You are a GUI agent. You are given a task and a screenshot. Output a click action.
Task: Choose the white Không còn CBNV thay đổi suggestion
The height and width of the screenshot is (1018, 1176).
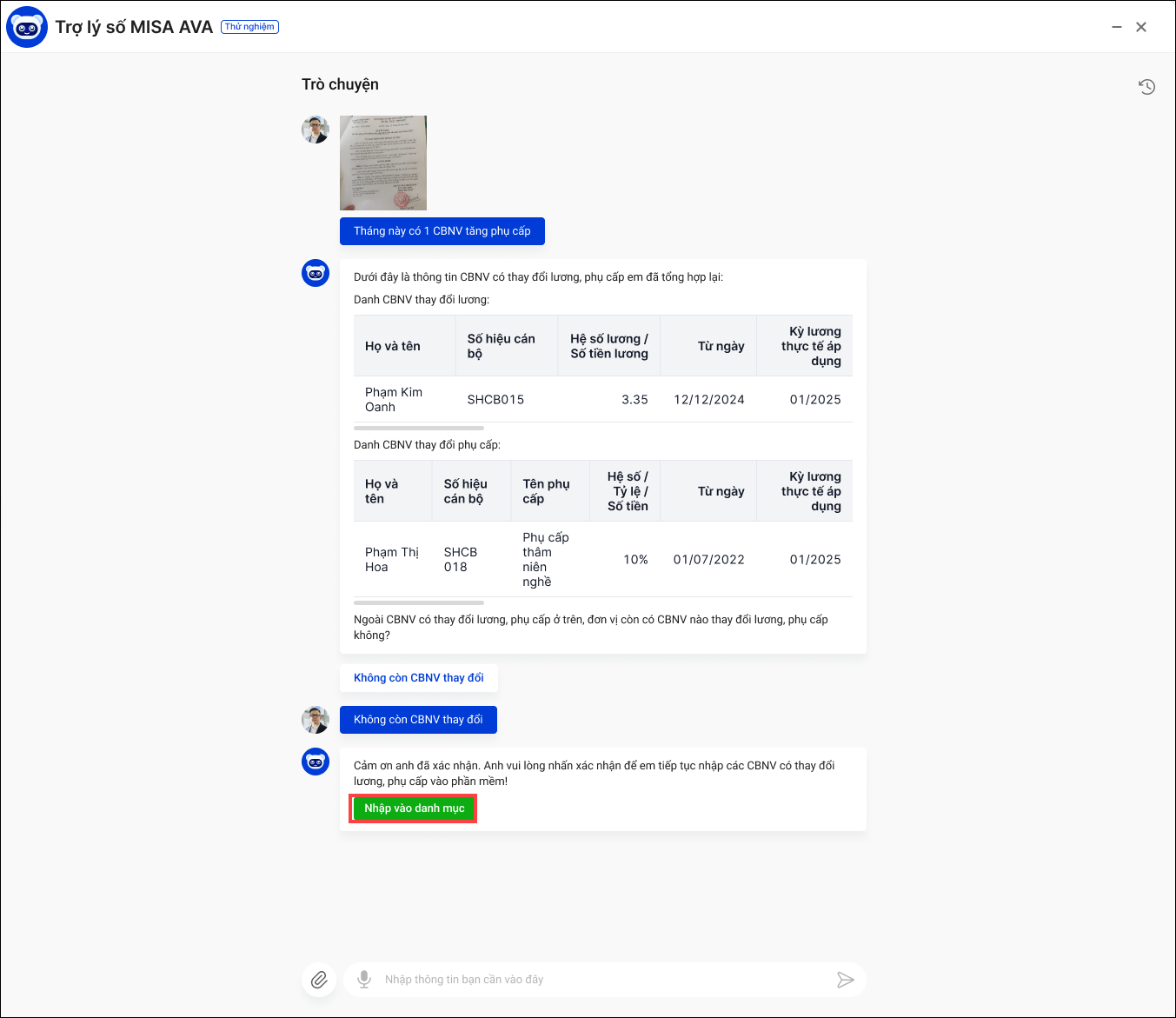coord(418,678)
